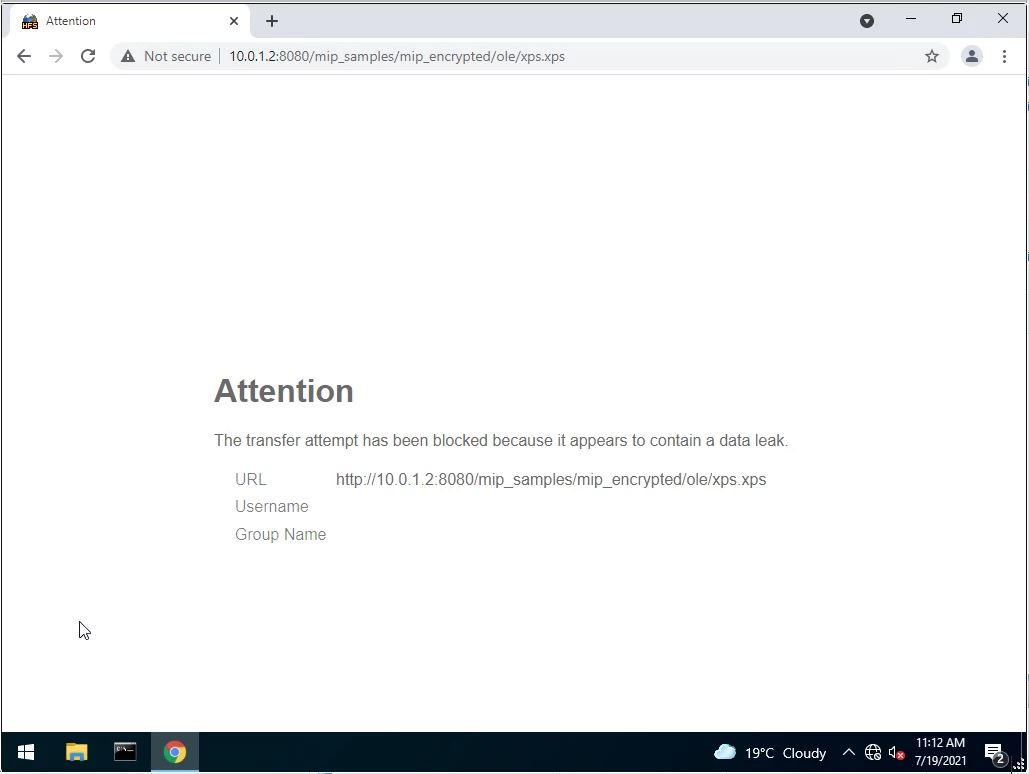This screenshot has height=774, width=1029.
Task: Open the network status tray icon
Action: tap(873, 752)
